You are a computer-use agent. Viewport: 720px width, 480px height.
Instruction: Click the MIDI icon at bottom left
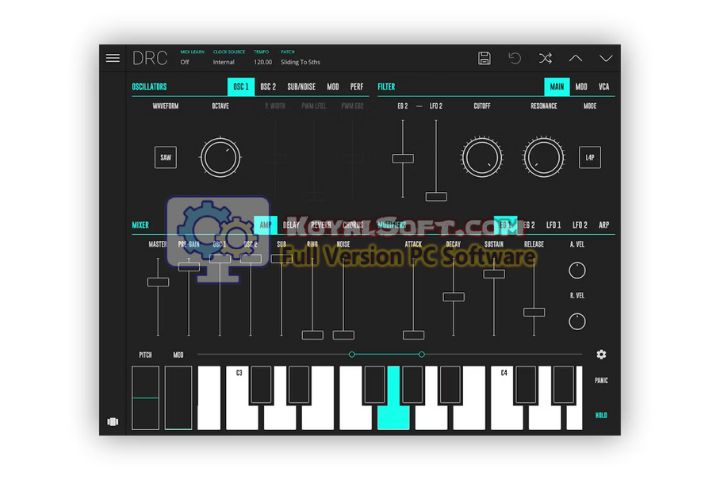point(112,421)
